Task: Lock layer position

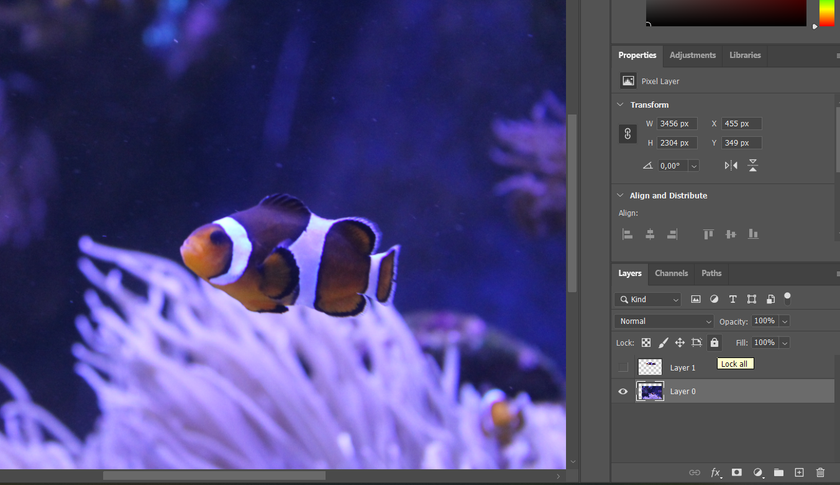Action: pyautogui.click(x=680, y=342)
